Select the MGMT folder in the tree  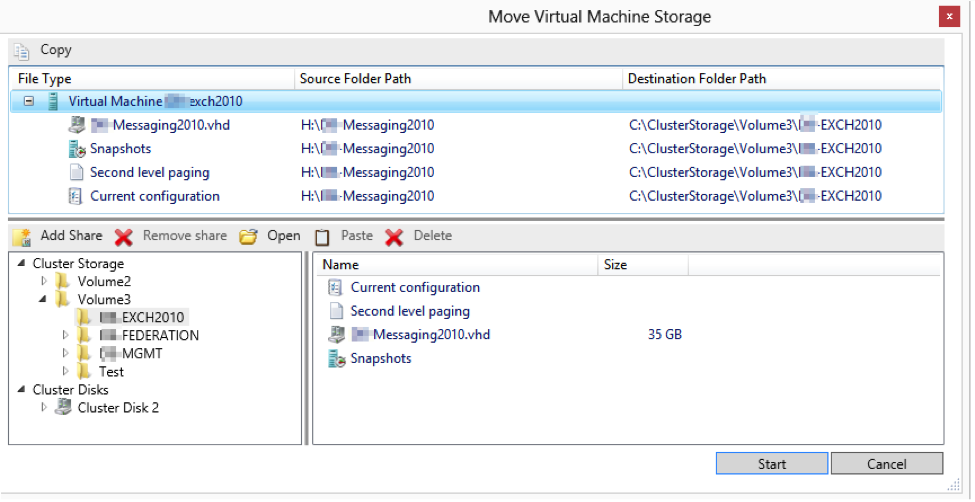131,353
